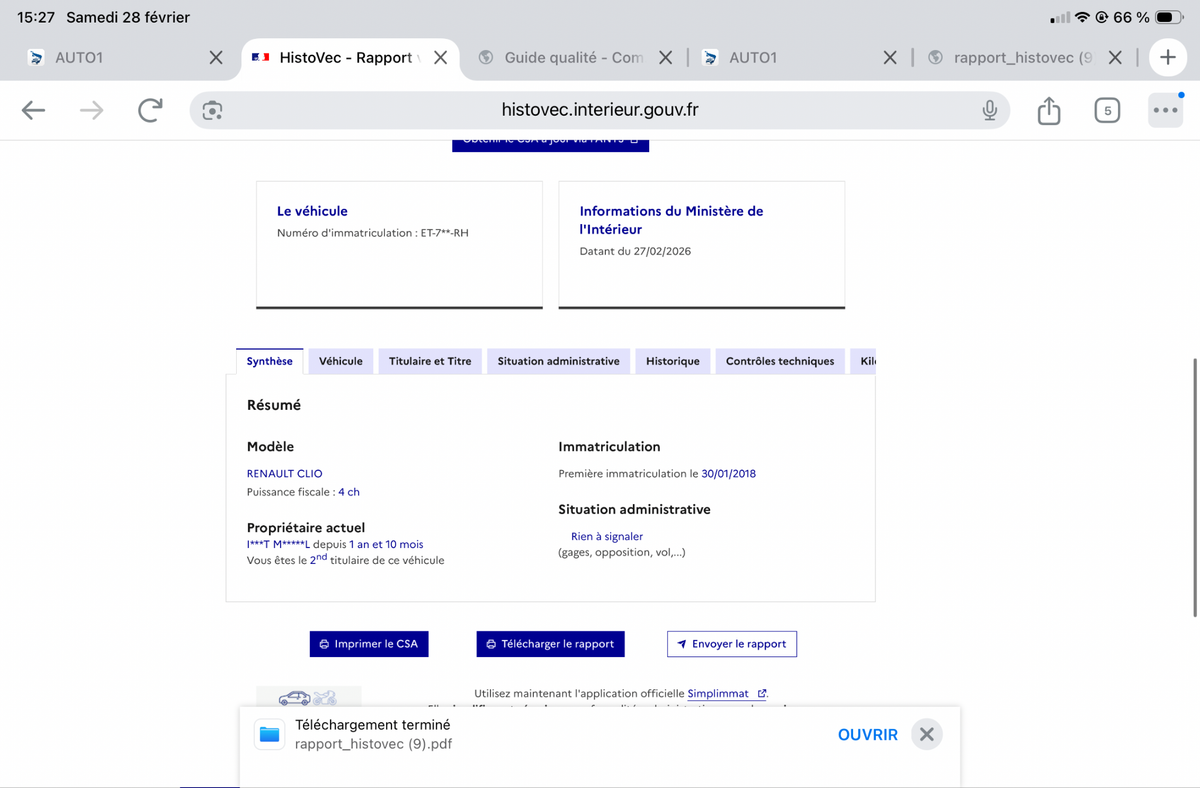Click the Imprimer le CSA button
This screenshot has height=788, width=1200.
(x=369, y=644)
